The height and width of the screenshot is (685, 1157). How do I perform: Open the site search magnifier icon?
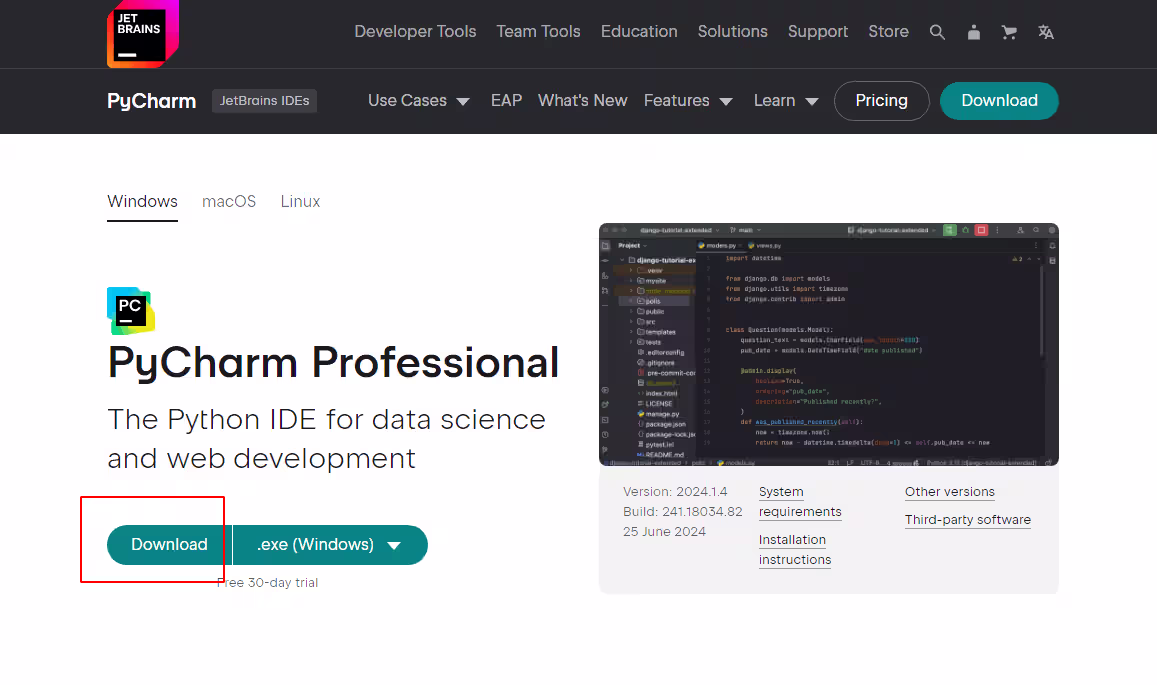(937, 32)
